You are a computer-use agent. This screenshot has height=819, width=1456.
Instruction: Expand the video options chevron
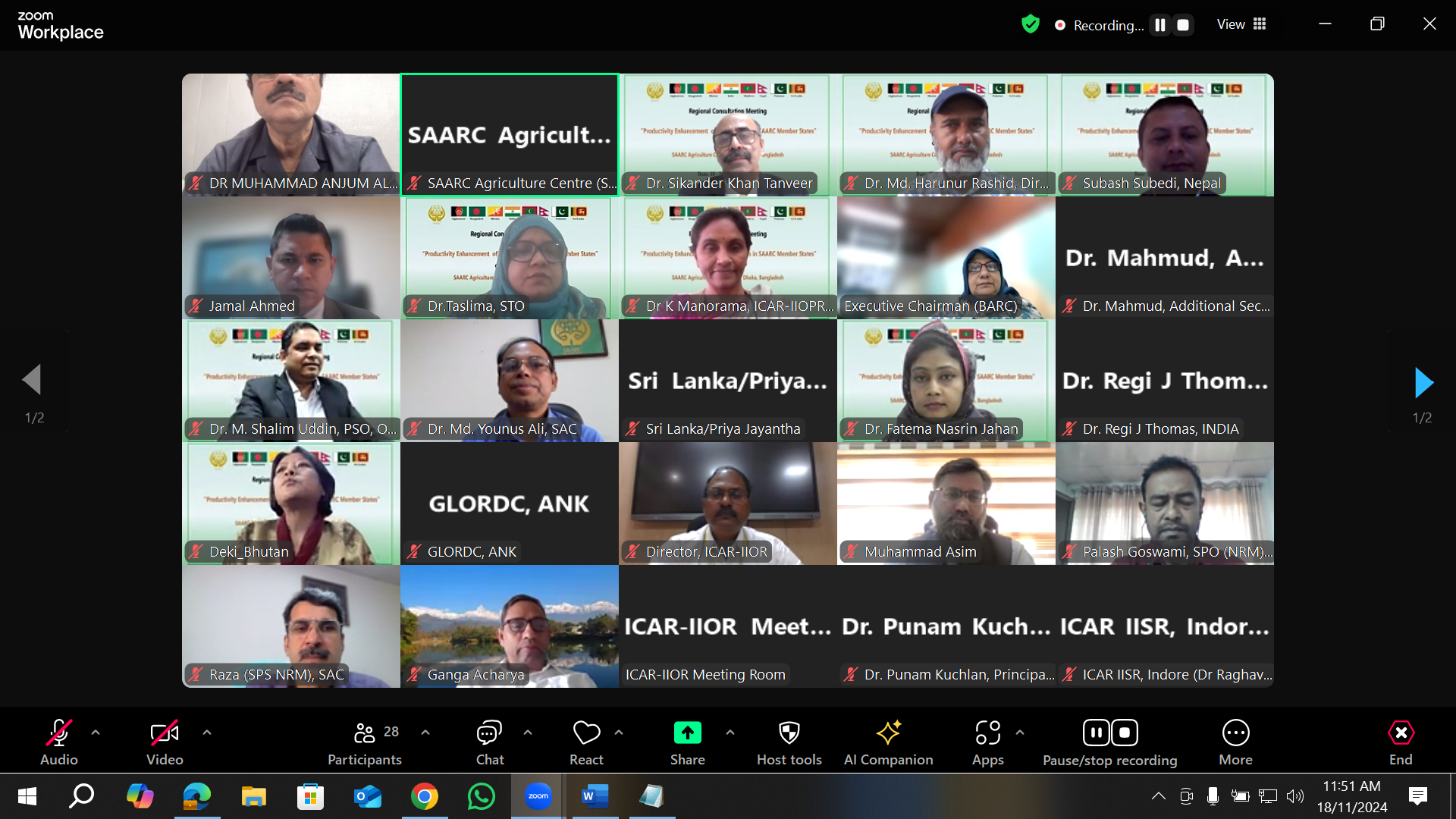pos(207,733)
